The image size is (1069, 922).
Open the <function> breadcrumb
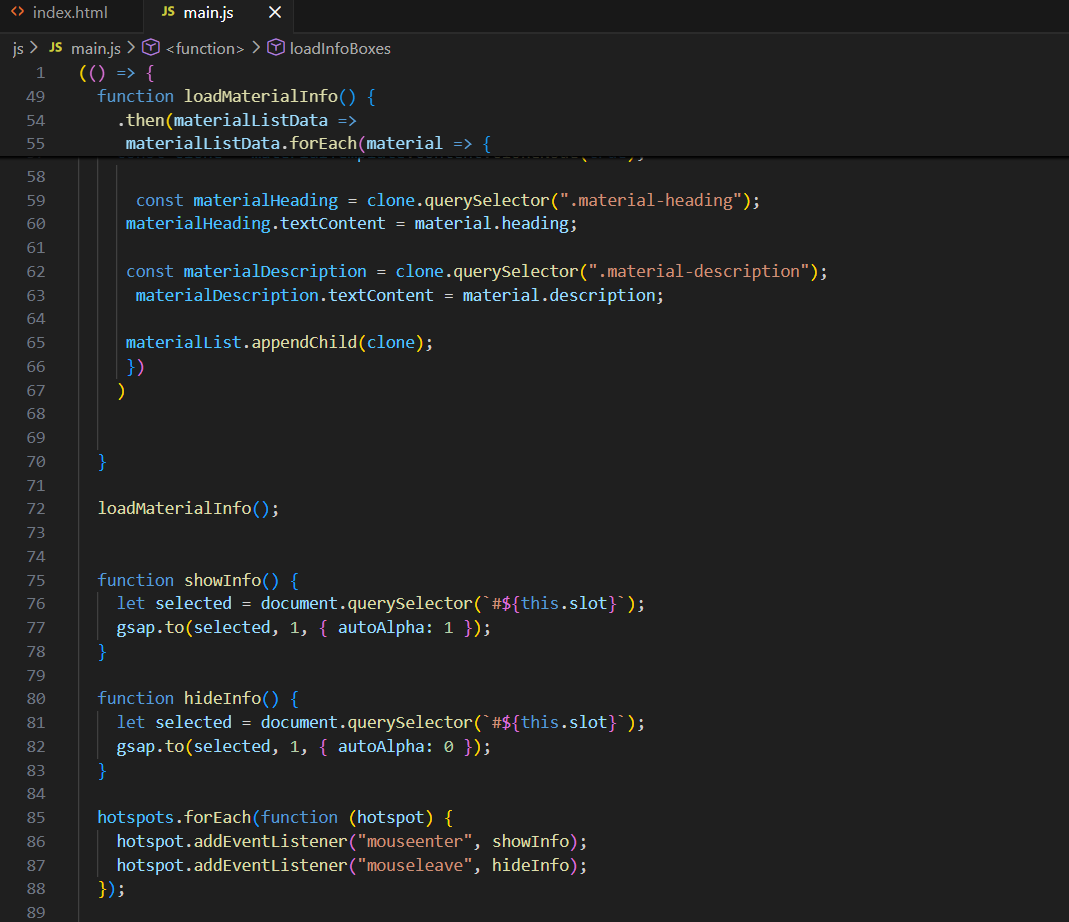pos(205,48)
